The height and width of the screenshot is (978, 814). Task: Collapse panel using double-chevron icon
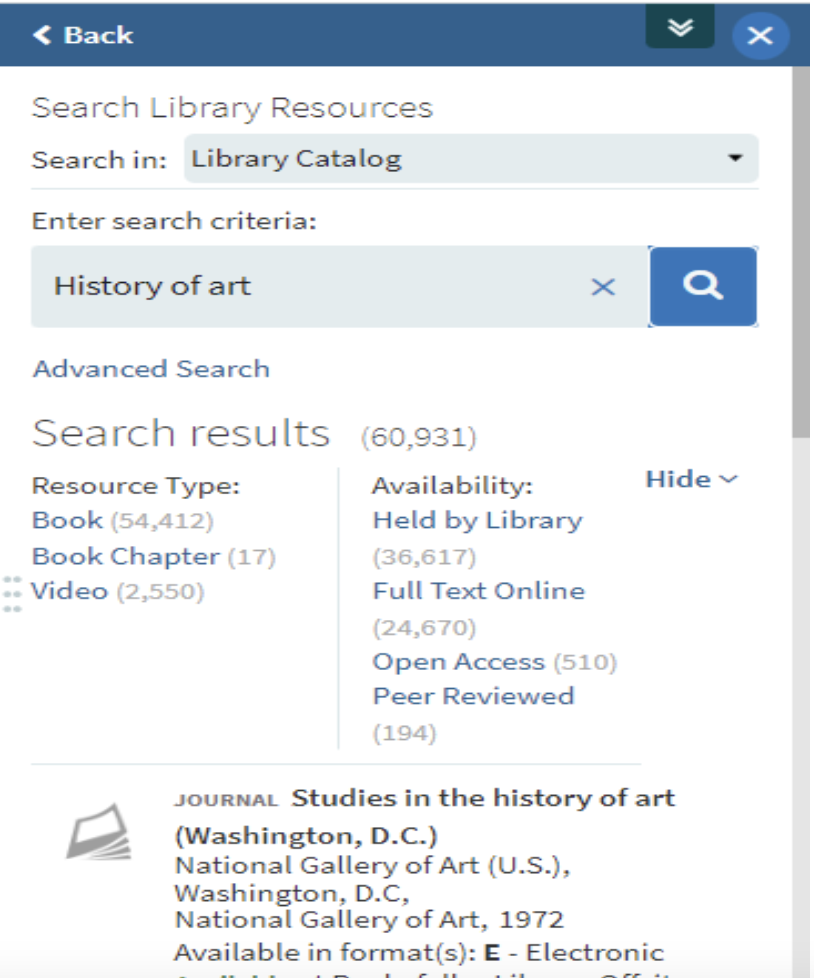pyautogui.click(x=680, y=27)
